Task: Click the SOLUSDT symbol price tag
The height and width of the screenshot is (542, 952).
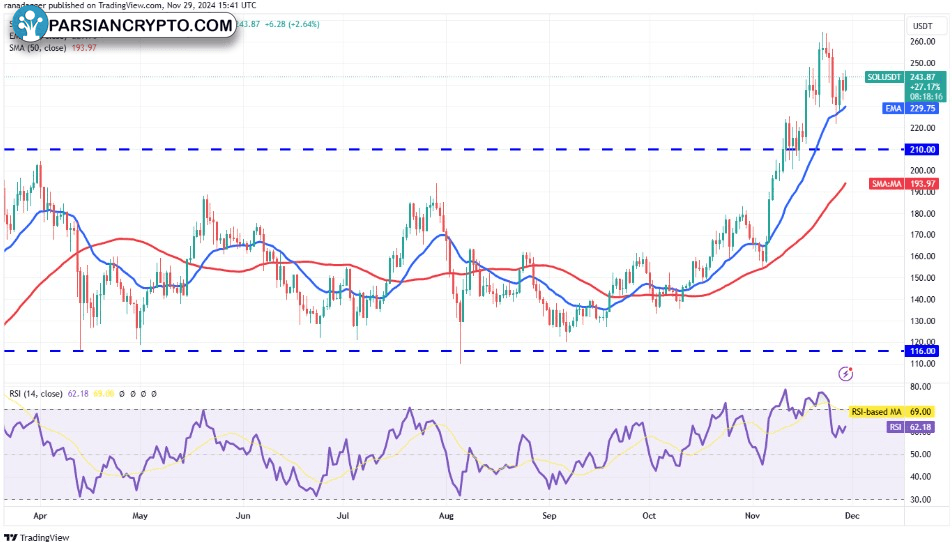Action: tap(884, 77)
